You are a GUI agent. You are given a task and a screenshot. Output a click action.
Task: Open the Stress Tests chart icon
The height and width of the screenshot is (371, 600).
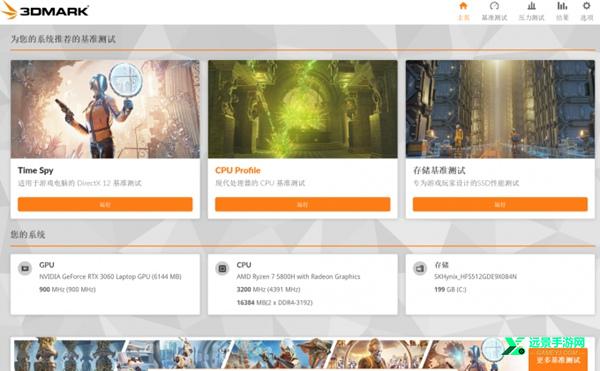click(532, 6)
